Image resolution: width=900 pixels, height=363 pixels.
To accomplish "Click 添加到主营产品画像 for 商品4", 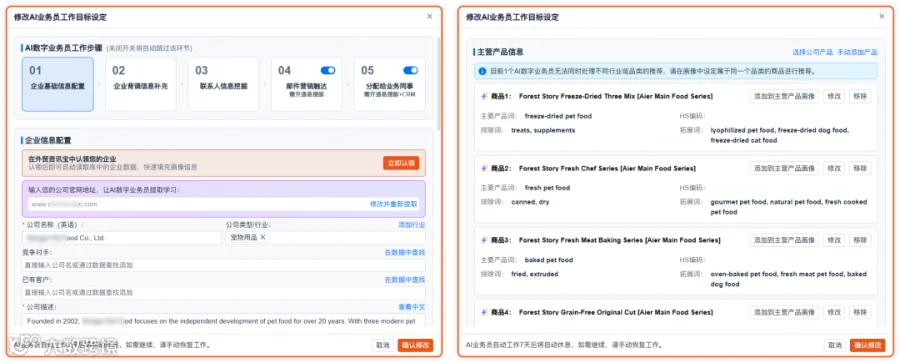I will (784, 312).
